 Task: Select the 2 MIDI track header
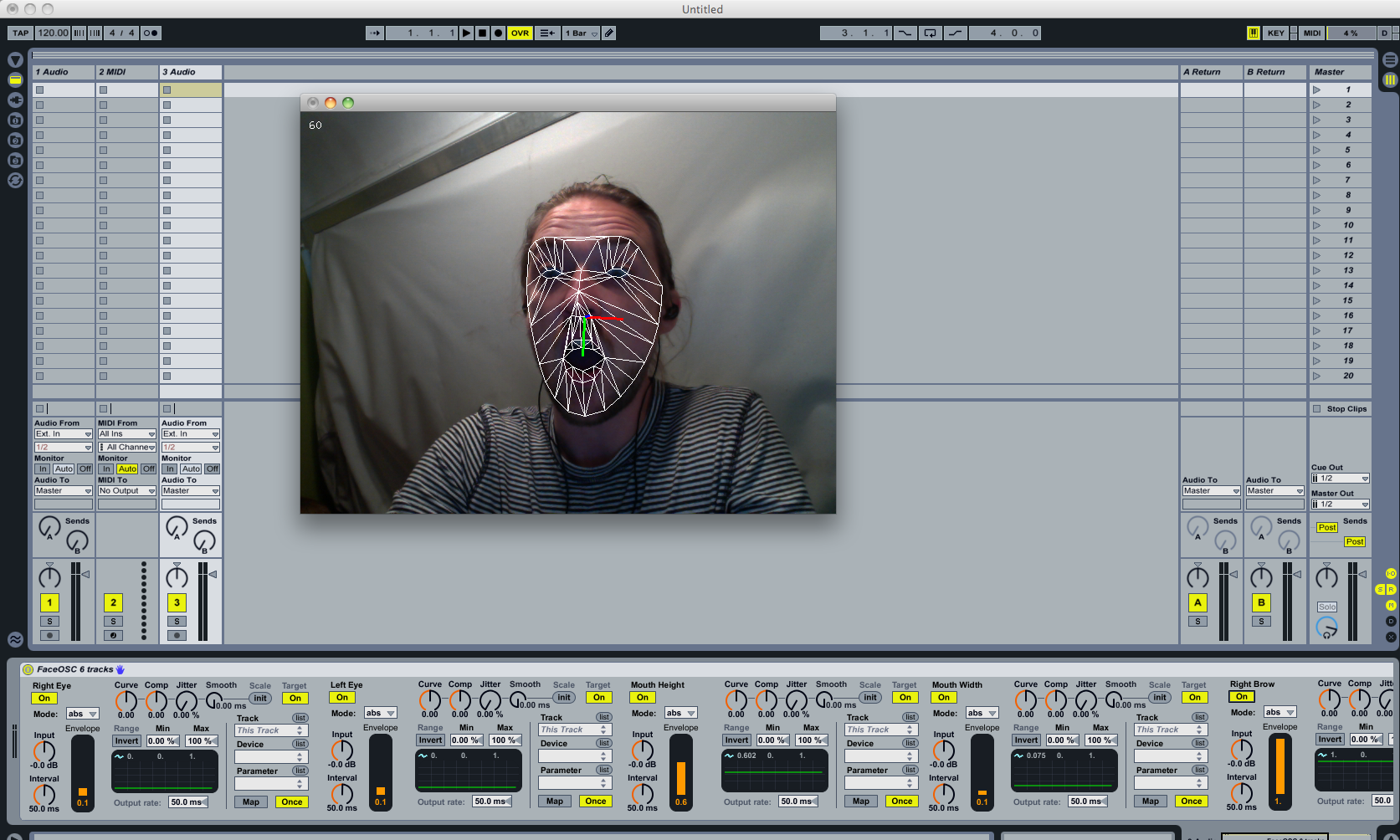point(126,72)
